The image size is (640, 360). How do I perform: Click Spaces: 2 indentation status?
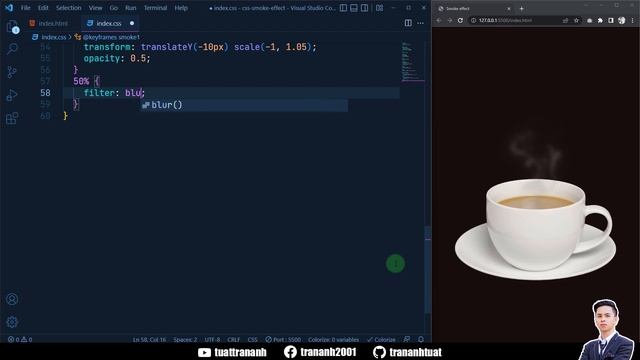point(185,340)
